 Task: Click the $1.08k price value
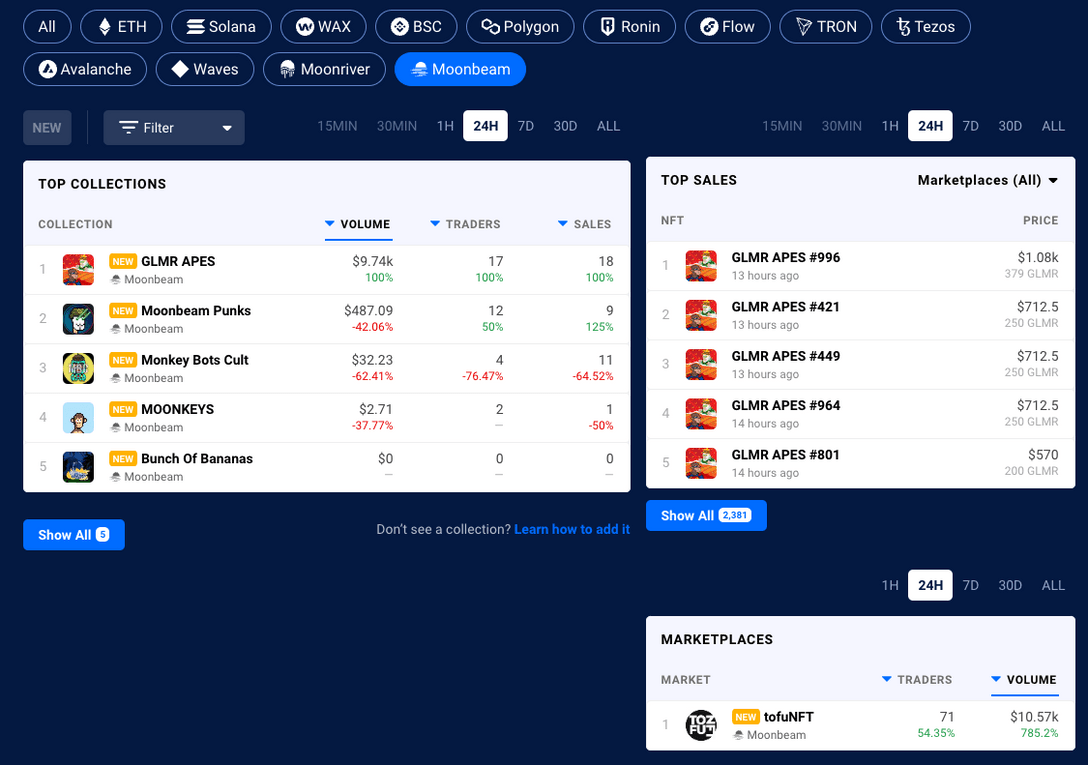[x=1038, y=257]
